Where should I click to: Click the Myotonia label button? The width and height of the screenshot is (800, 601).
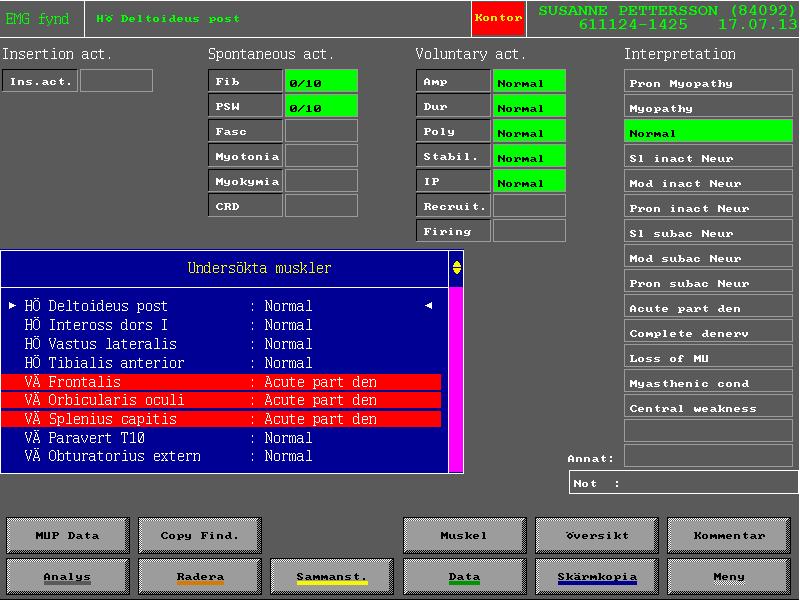click(x=245, y=156)
